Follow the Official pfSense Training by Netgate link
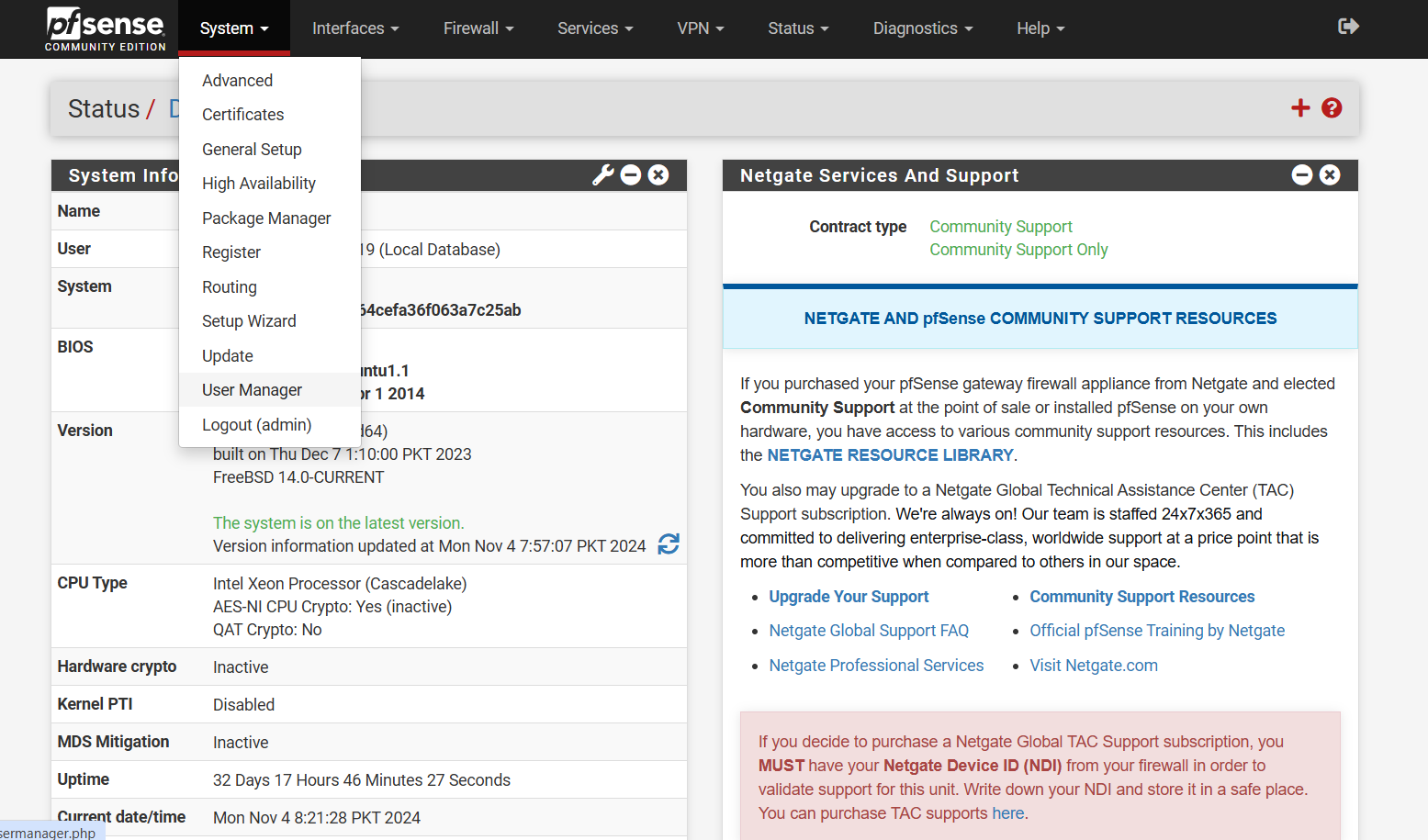The image size is (1428, 840). coord(1156,631)
